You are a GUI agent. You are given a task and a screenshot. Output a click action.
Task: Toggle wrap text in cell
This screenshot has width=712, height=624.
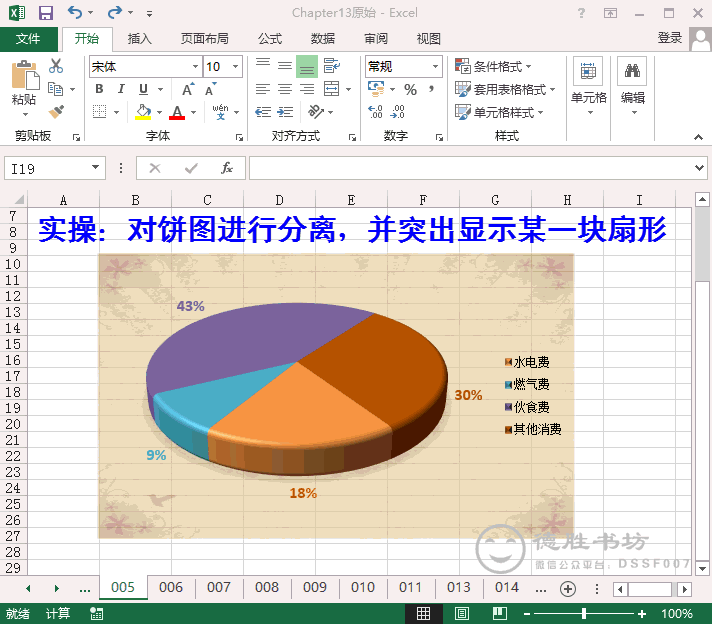[331, 66]
